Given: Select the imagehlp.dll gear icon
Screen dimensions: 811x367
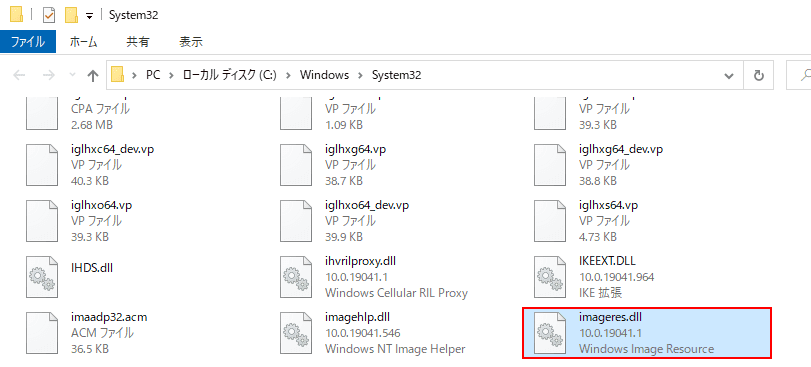Looking at the screenshot, I should 296,332.
